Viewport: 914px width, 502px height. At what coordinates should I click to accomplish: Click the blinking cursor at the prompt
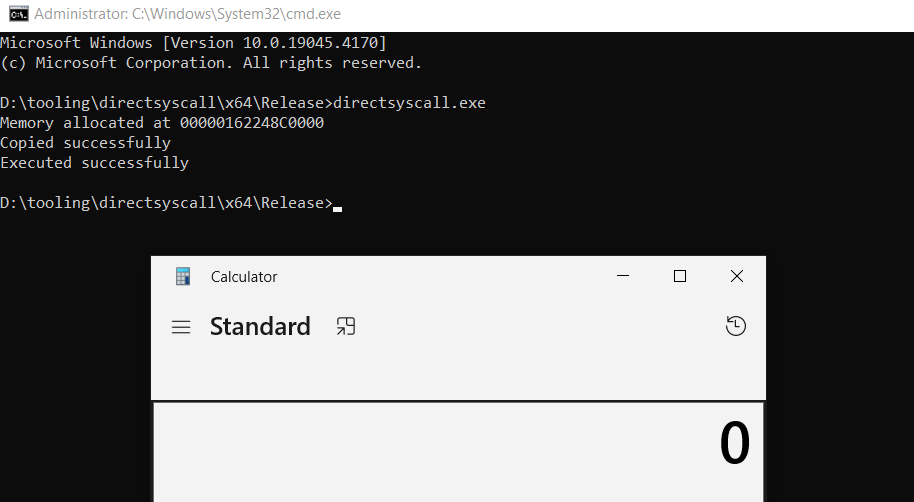pyautogui.click(x=338, y=208)
